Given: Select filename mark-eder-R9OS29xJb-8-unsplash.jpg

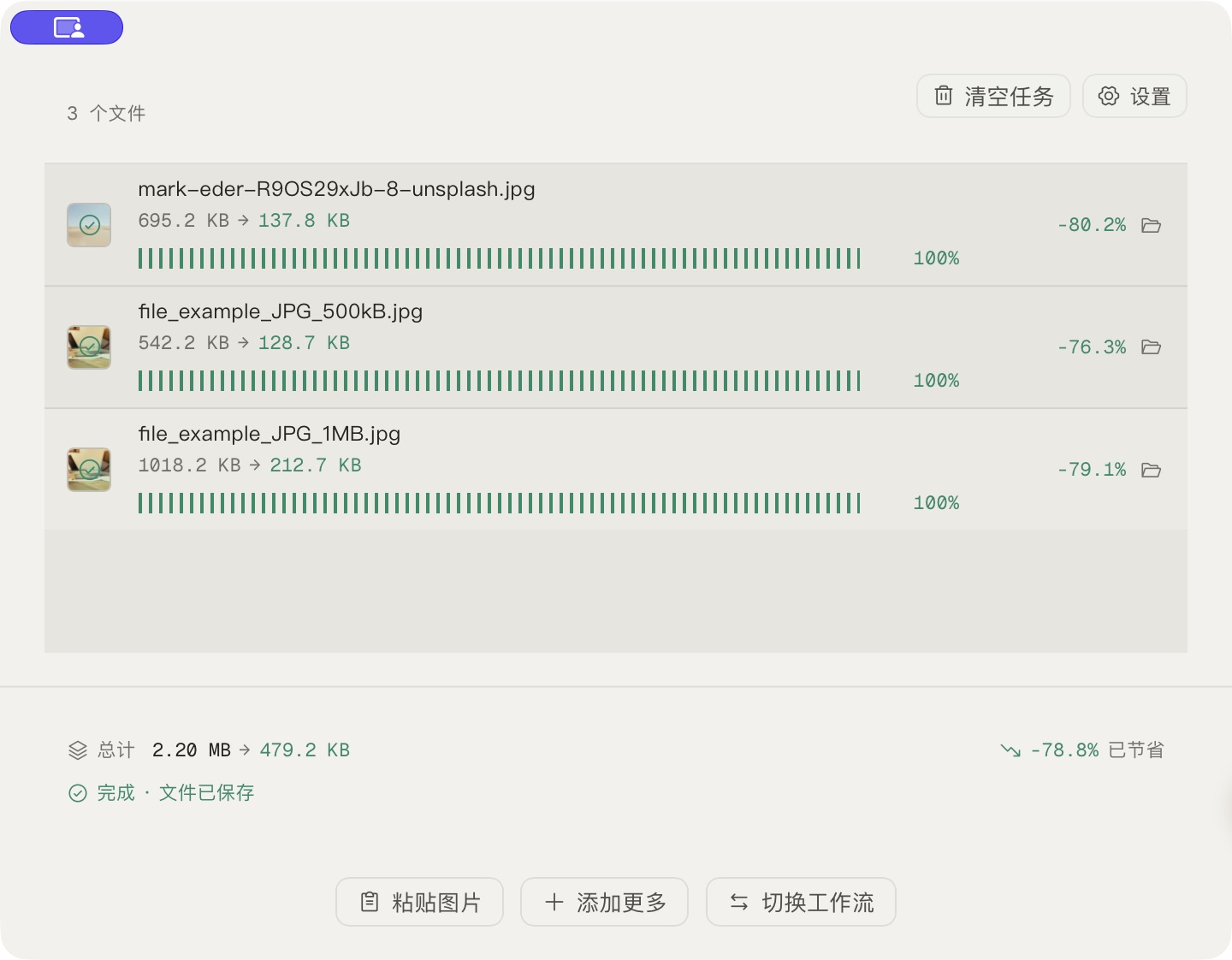Looking at the screenshot, I should pyautogui.click(x=336, y=189).
